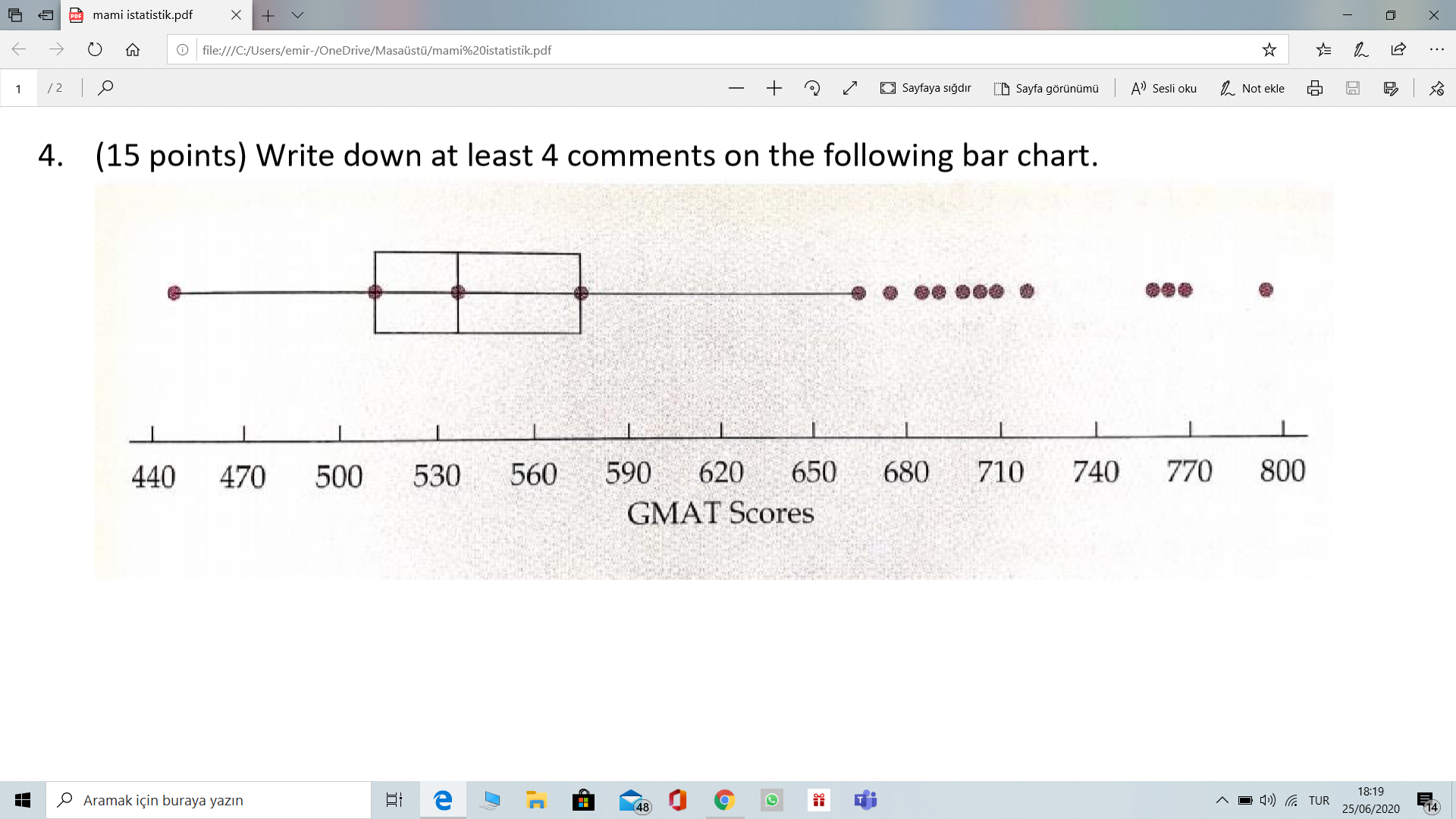Print the mami istatistik PDF
The image size is (1456, 819).
click(1314, 88)
